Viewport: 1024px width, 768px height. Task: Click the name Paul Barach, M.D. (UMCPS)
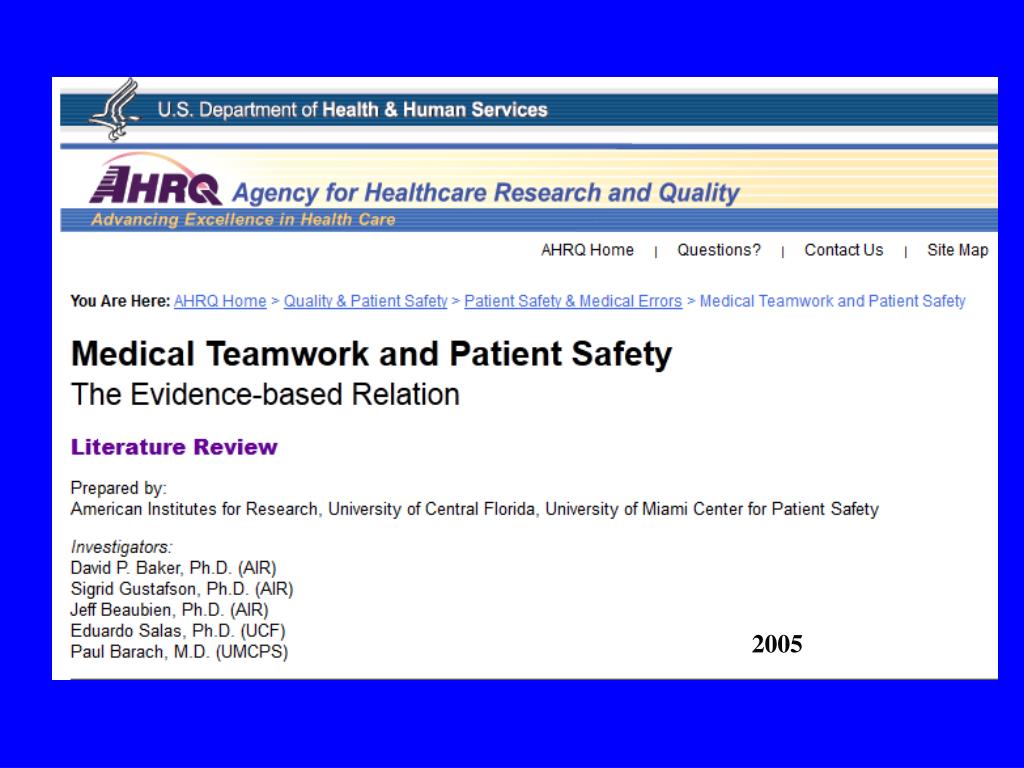(179, 652)
